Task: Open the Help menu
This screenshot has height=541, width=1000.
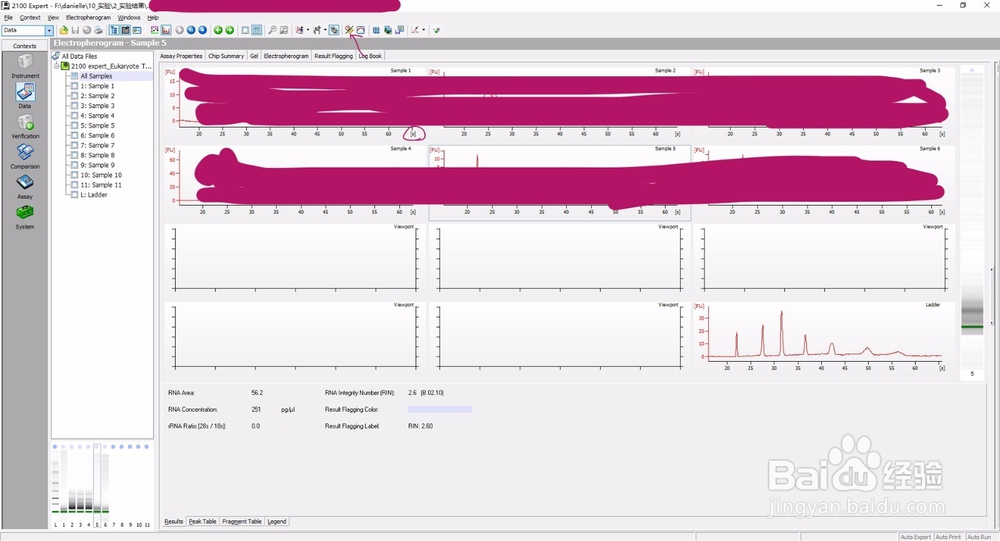Action: (153, 18)
